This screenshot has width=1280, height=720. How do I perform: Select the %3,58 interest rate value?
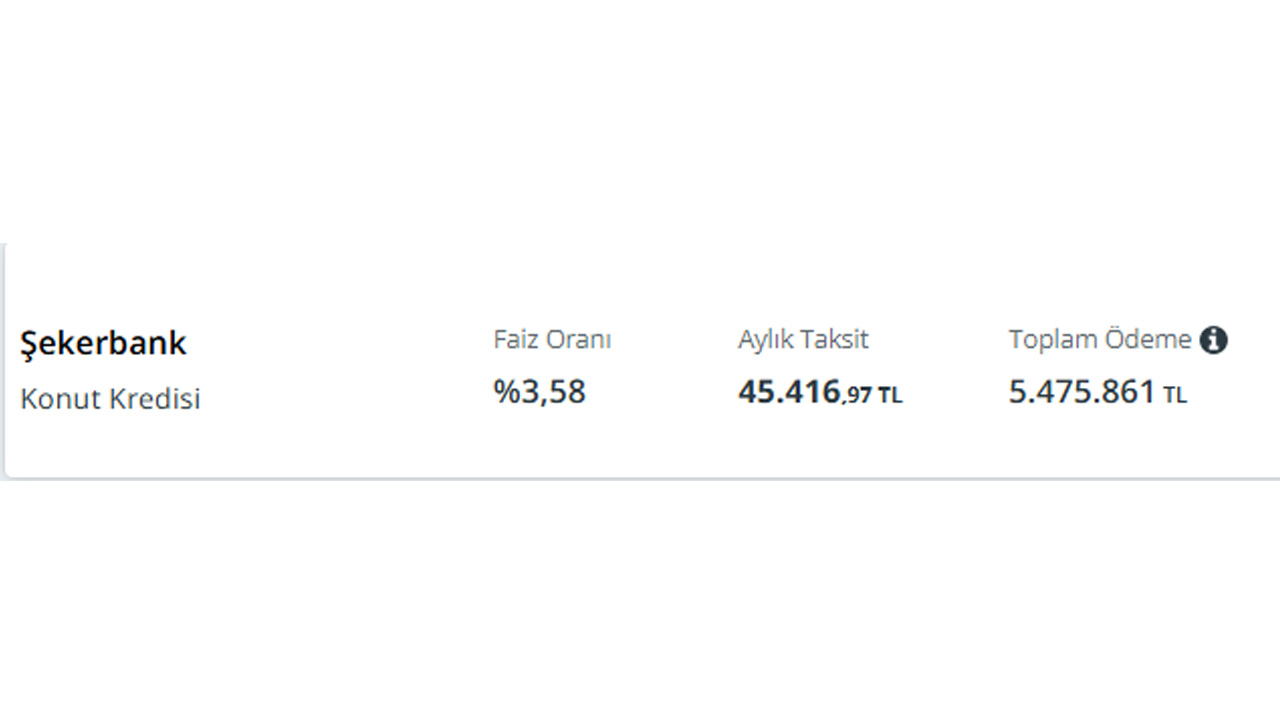pos(539,392)
